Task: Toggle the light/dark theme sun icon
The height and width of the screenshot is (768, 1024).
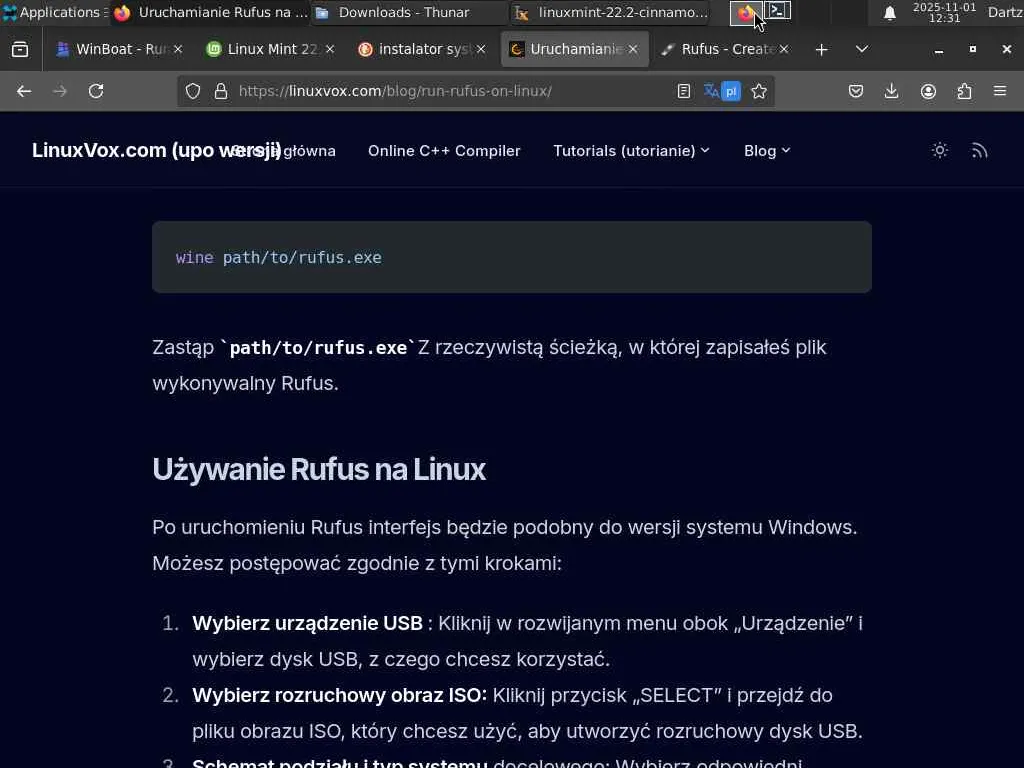Action: [940, 150]
